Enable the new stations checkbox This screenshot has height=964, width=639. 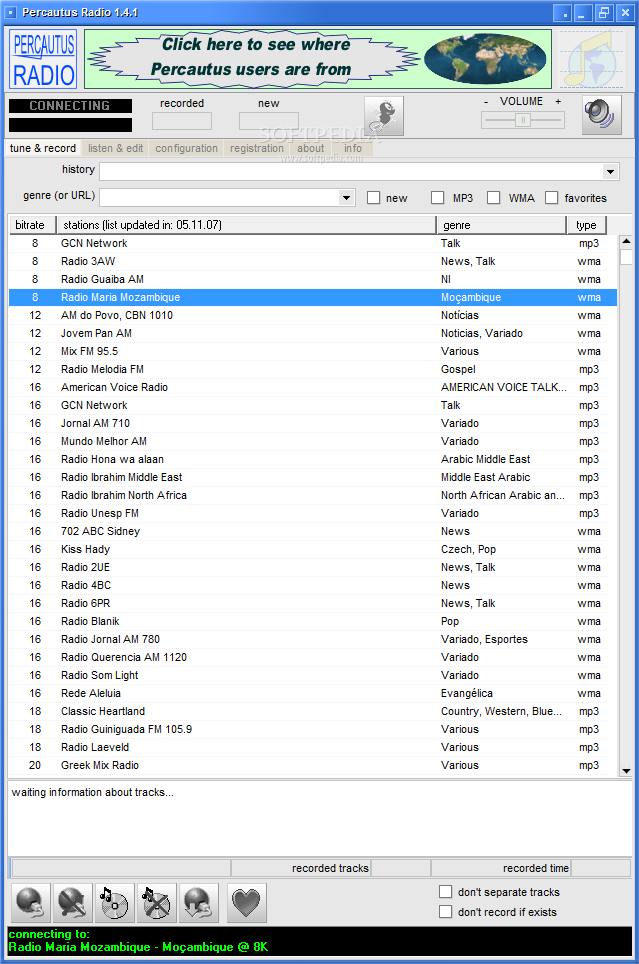coord(373,197)
